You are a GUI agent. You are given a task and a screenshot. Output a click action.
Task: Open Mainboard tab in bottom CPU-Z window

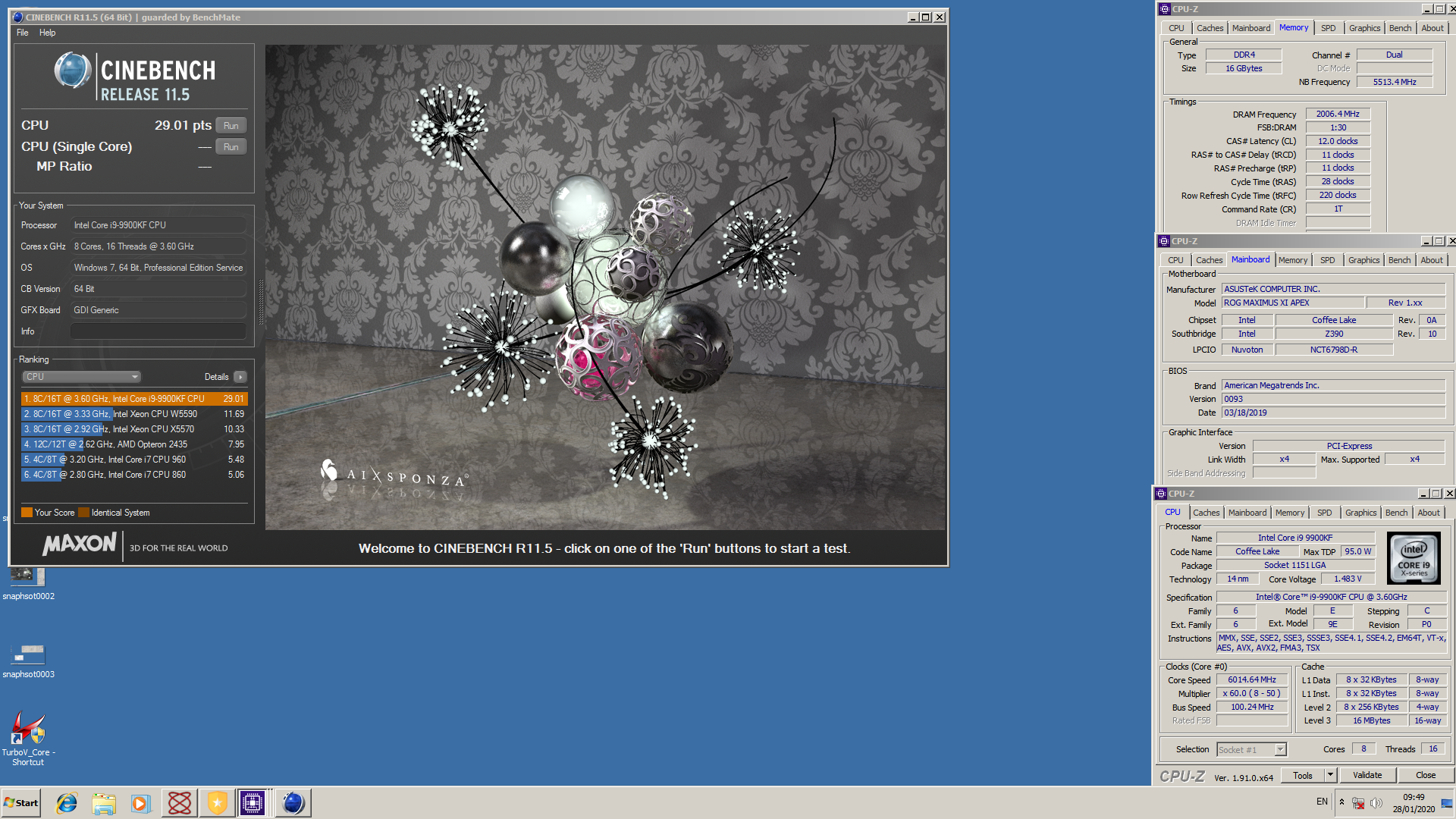point(1247,513)
